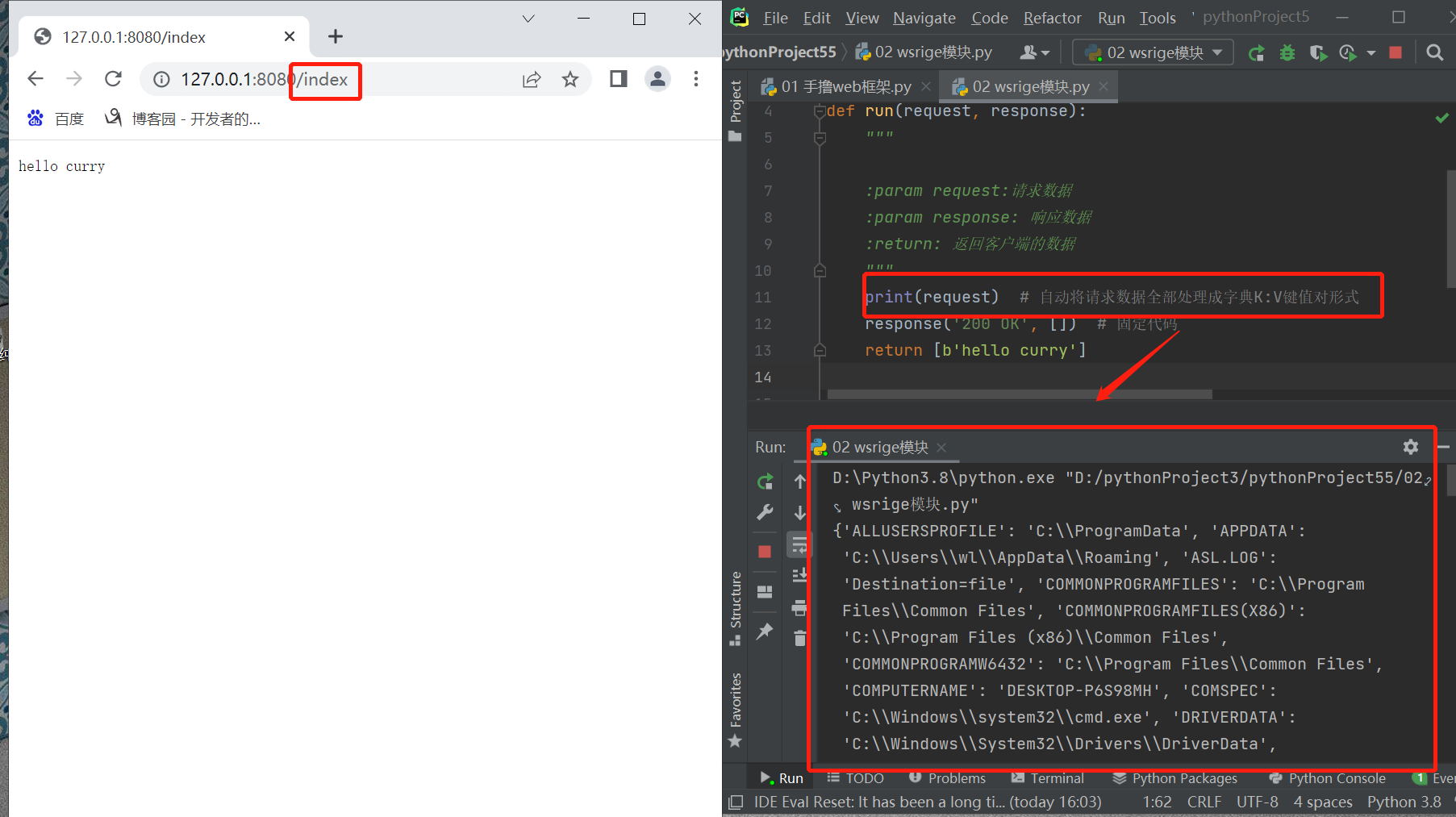Open the 博客园 bookmark
Viewport: 1456px width, 817px height.
pos(182,119)
